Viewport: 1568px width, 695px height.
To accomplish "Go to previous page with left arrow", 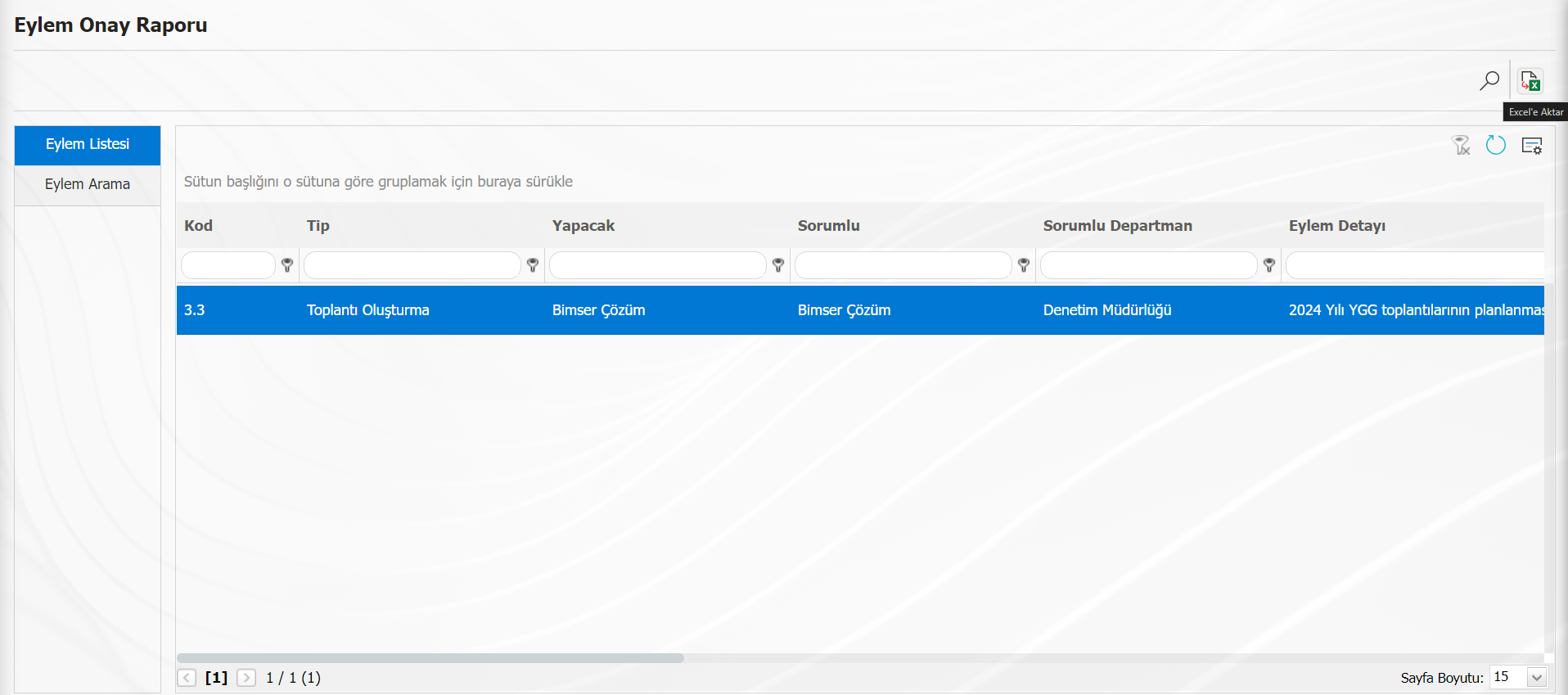I will [187, 678].
